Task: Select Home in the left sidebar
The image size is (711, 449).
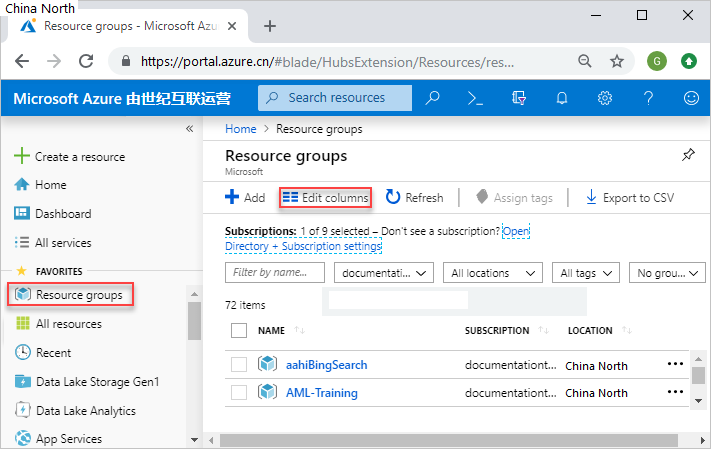Action: [40, 185]
